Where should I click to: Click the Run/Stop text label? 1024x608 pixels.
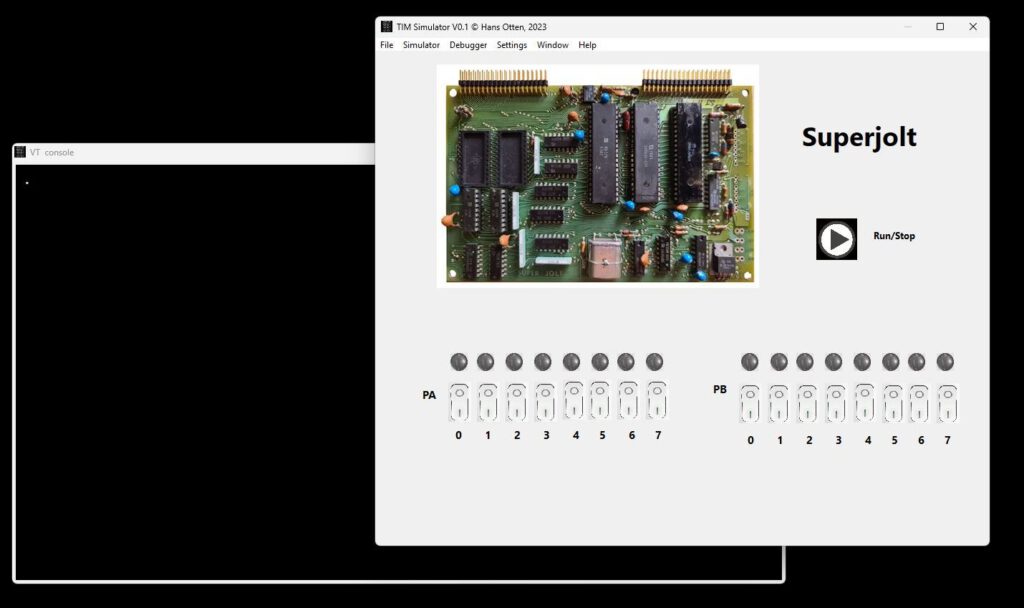[894, 236]
